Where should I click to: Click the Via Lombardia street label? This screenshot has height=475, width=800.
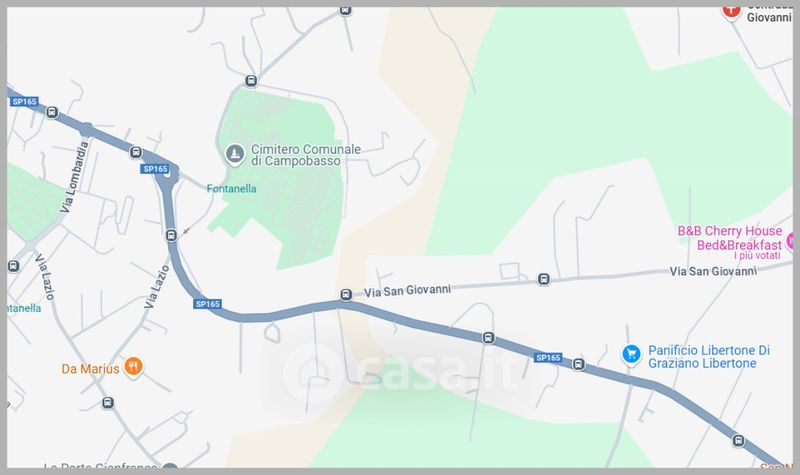pos(74,177)
